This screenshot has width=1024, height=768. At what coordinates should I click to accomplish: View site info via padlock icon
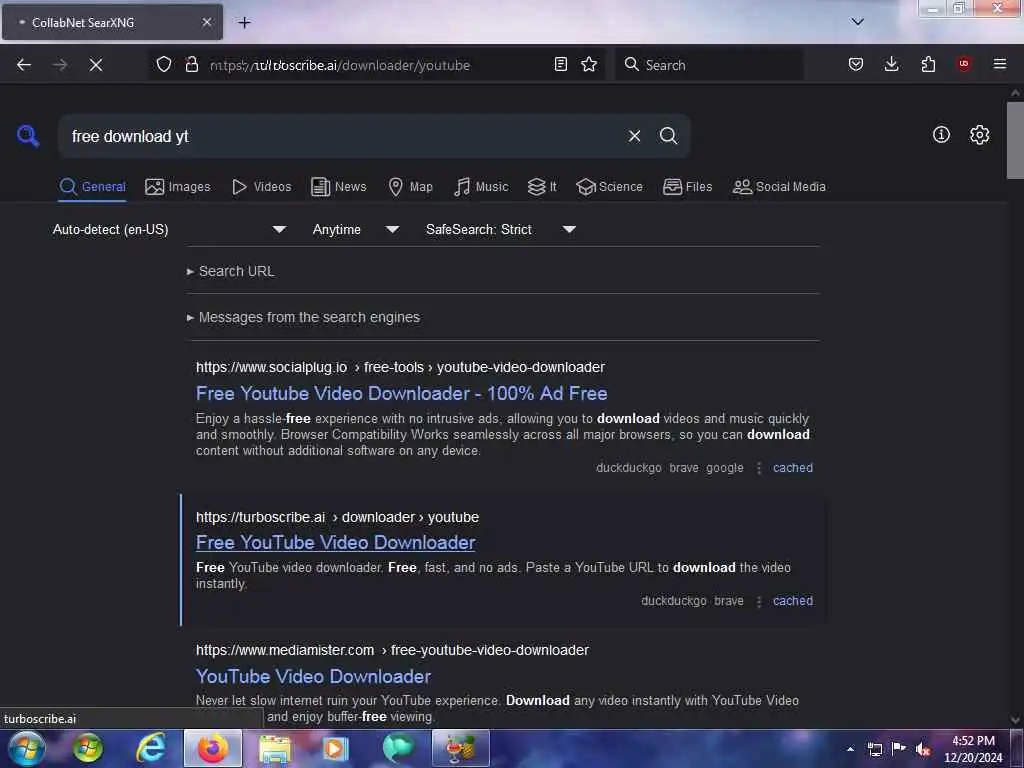[191, 65]
